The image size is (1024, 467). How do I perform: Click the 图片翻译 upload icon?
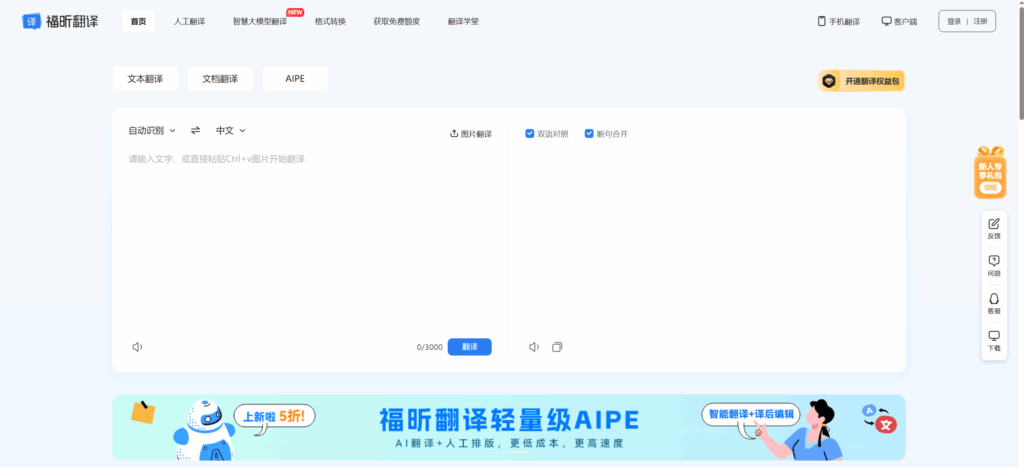[x=454, y=133]
